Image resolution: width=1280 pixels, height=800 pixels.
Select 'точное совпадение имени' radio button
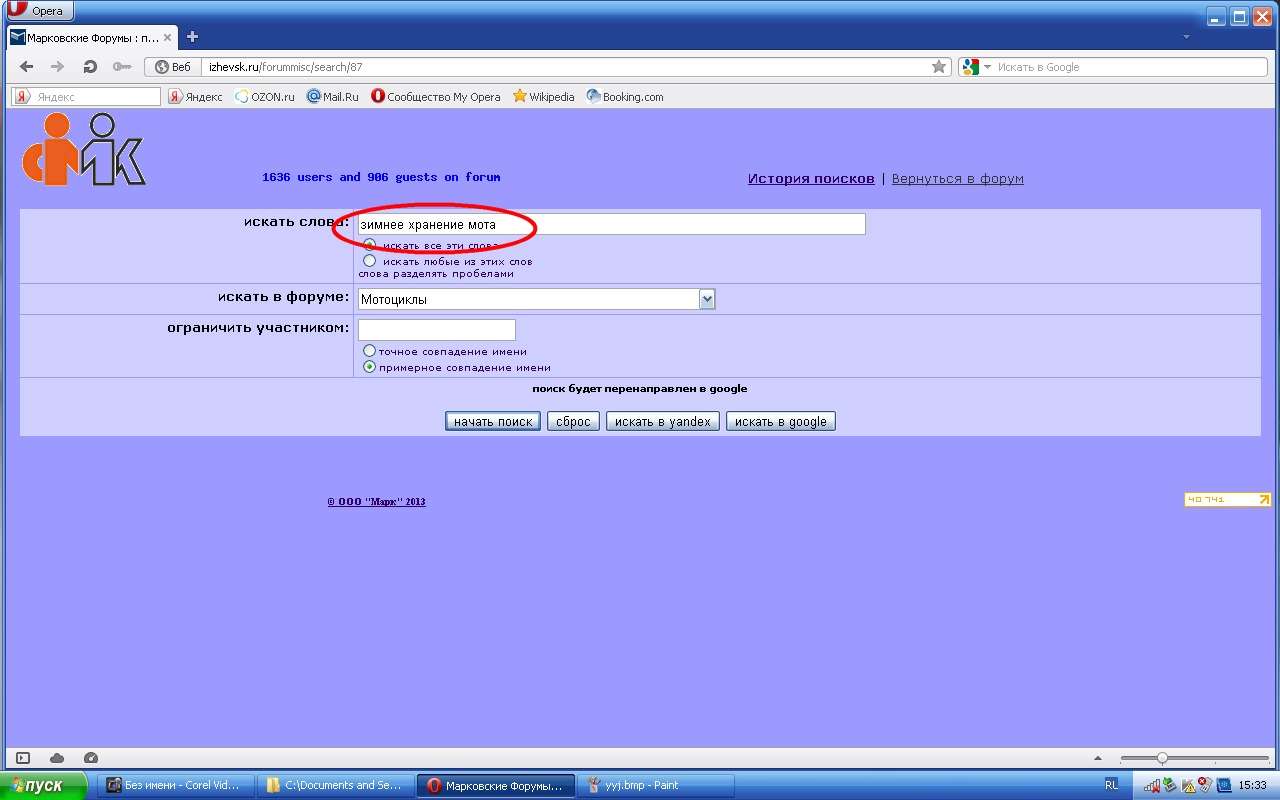[x=370, y=351]
